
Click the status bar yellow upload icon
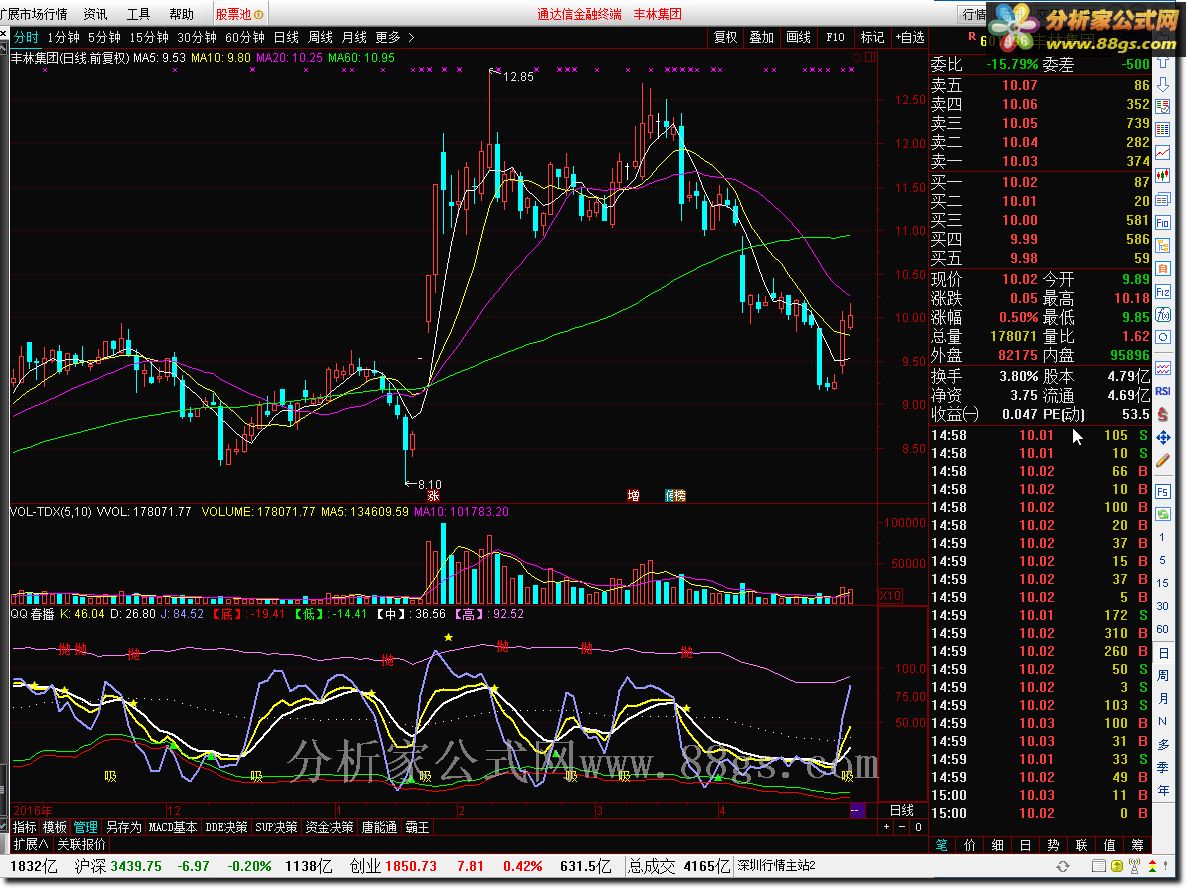1116,866
